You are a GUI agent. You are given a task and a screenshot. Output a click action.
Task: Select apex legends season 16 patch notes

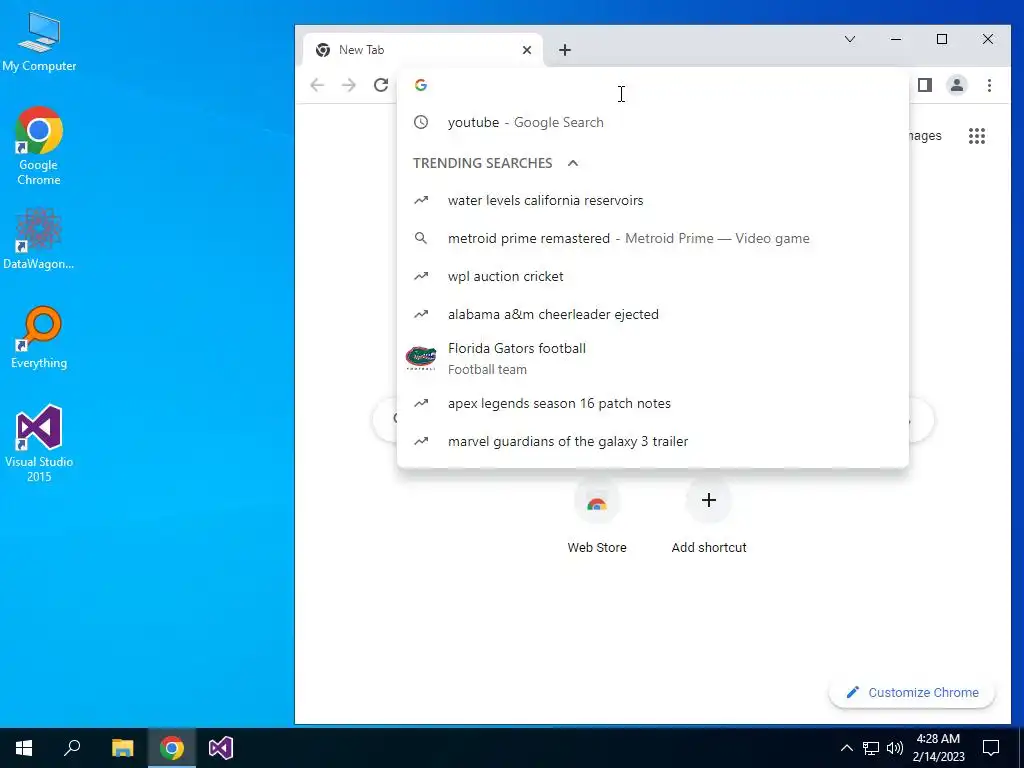pos(653,404)
